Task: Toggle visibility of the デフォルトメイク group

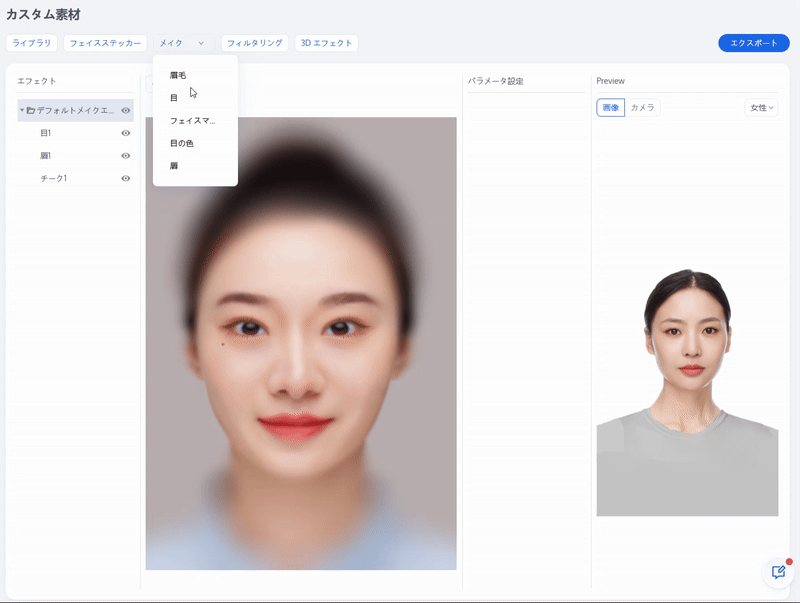Action: tap(126, 110)
